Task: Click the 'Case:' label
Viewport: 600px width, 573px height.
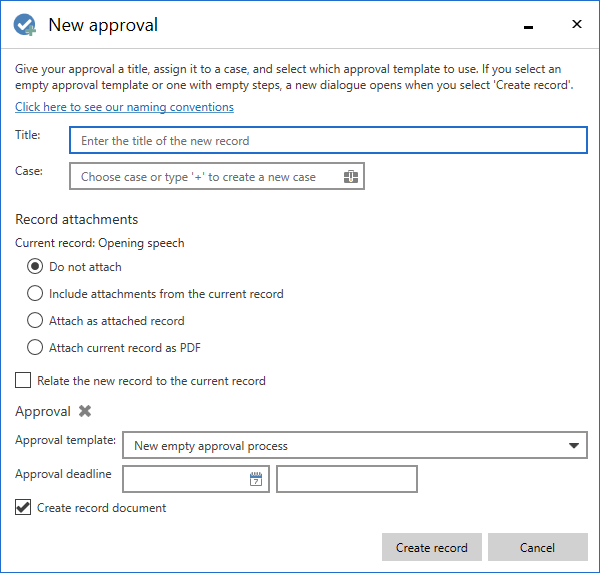Action: pyautogui.click(x=29, y=171)
